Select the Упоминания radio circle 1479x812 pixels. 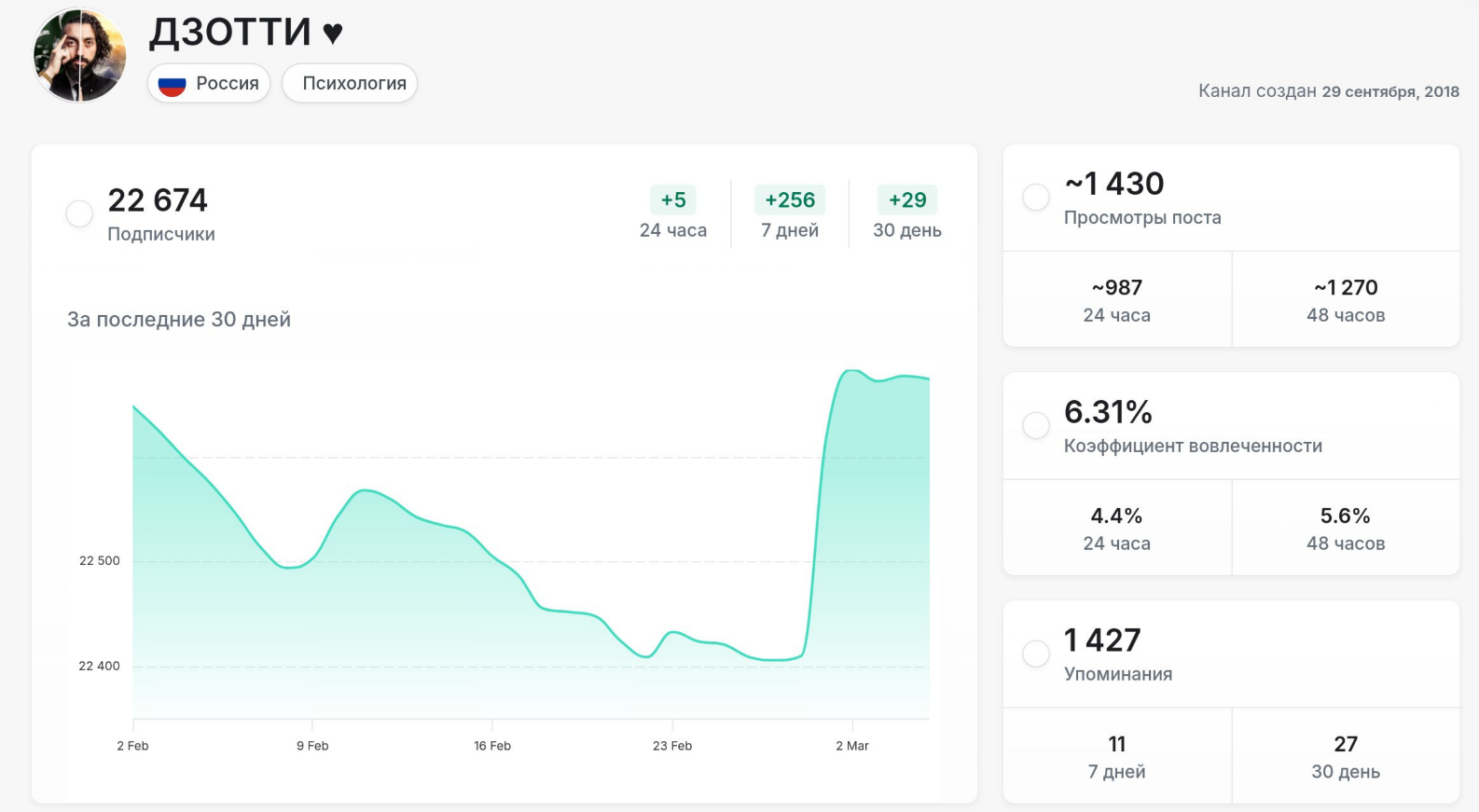[1036, 654]
